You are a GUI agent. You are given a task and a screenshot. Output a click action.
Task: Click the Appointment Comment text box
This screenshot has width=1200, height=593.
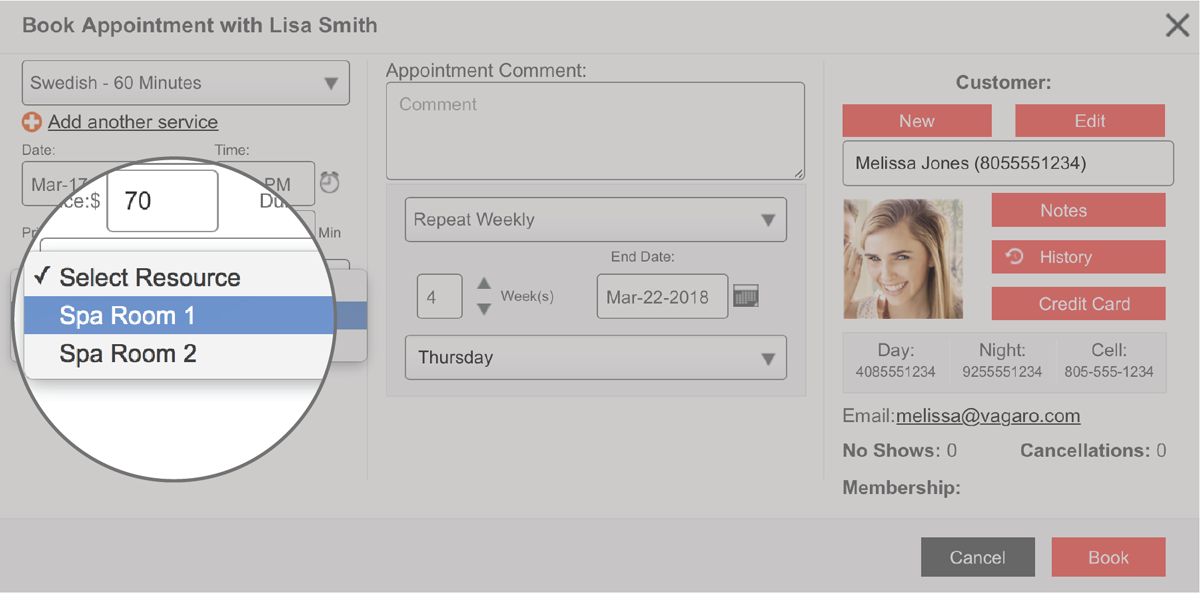point(595,131)
